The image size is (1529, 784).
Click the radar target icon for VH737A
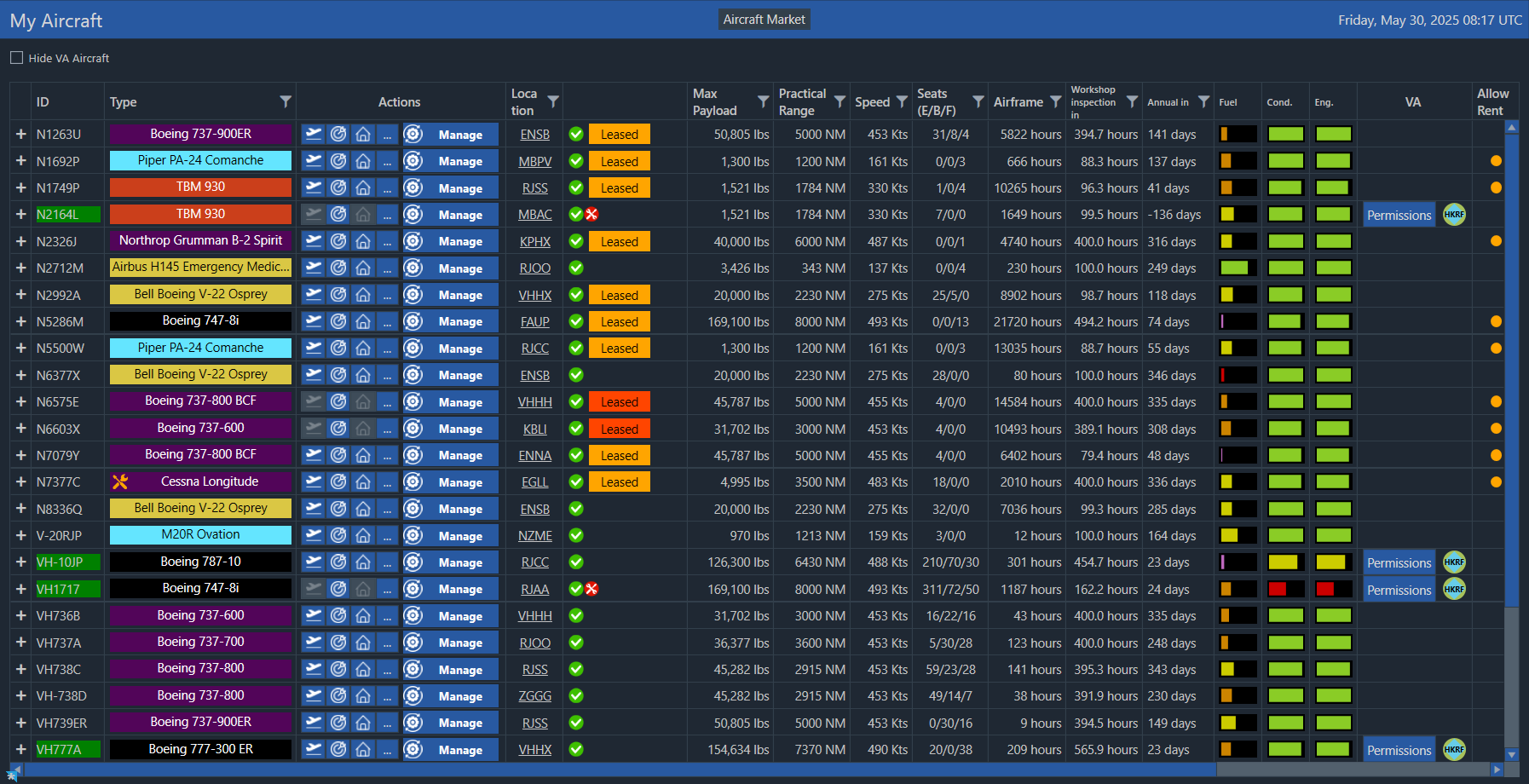pyautogui.click(x=338, y=643)
